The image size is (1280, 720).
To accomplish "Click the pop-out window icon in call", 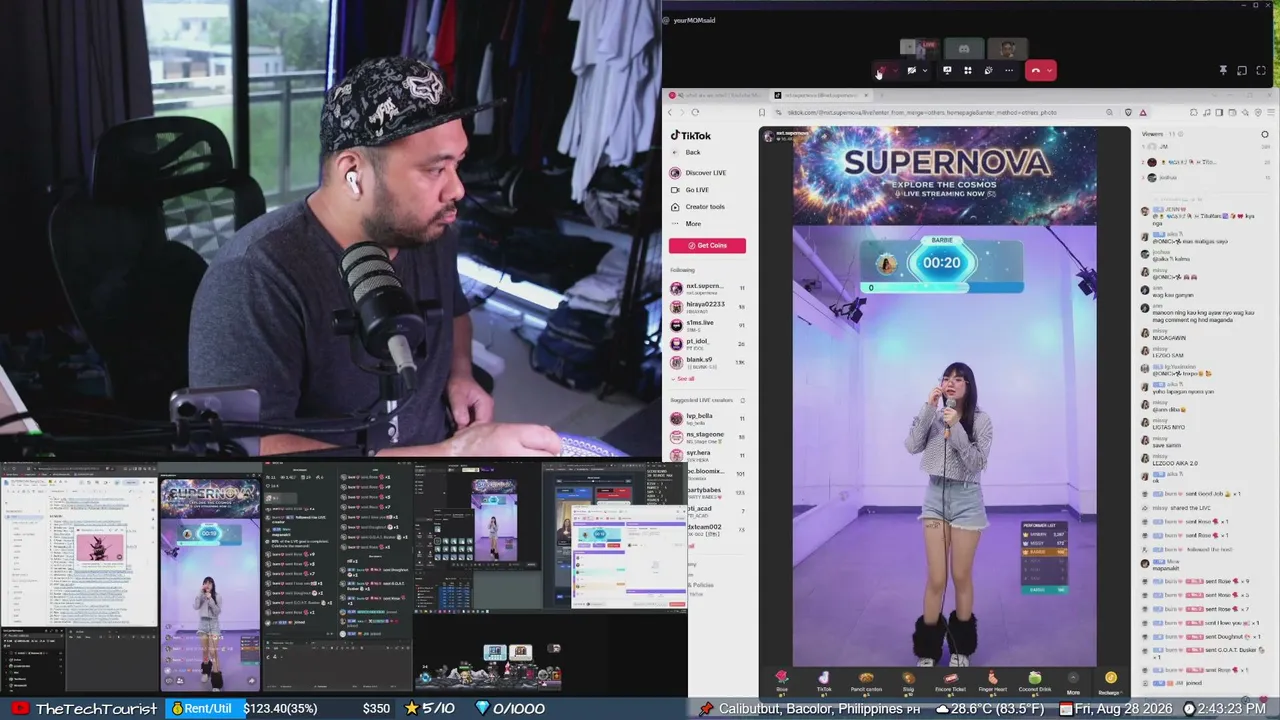I will coord(1242,71).
